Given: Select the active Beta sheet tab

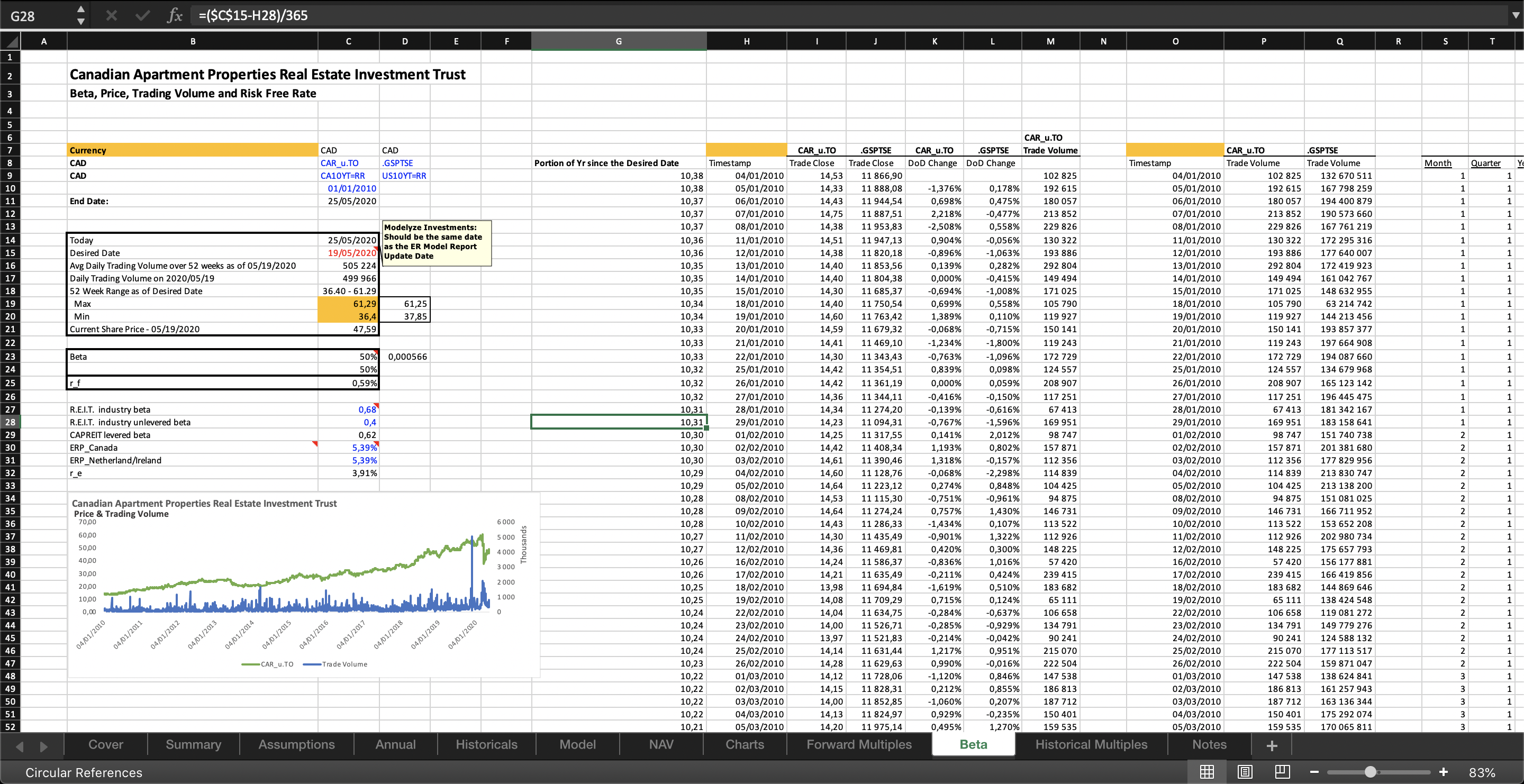Looking at the screenshot, I should click(973, 744).
